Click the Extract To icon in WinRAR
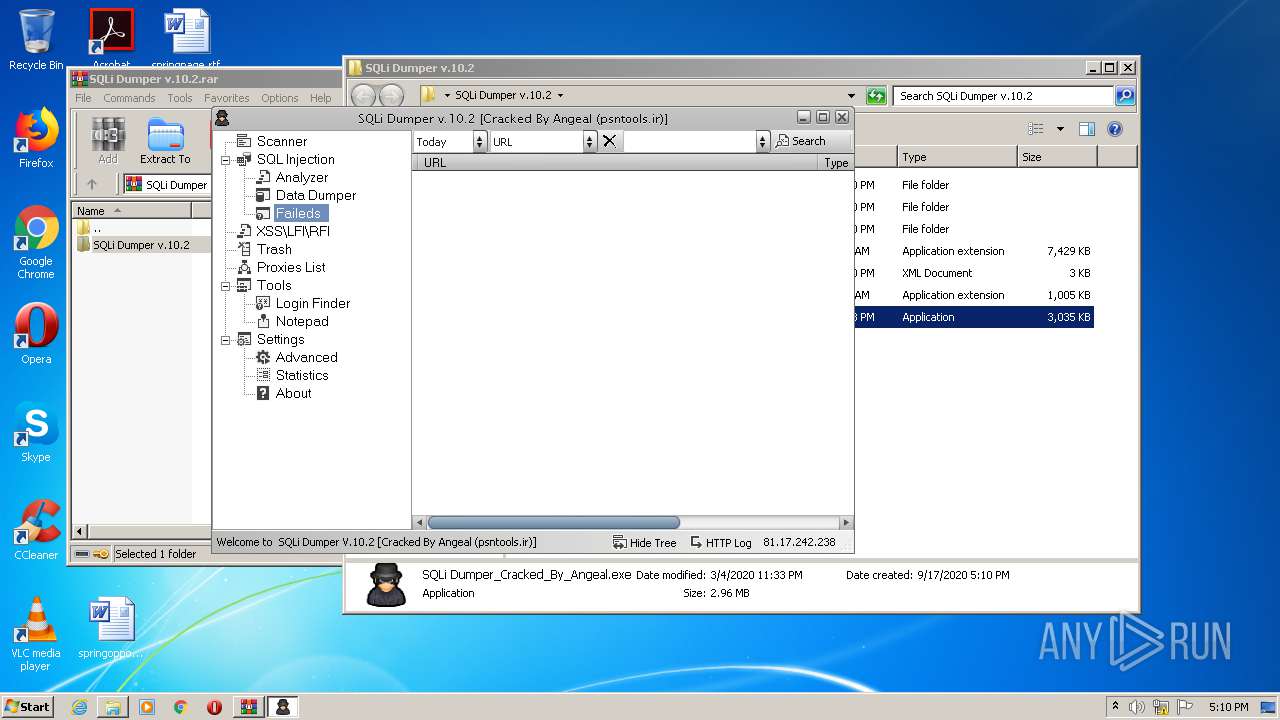1280x720 pixels. (x=165, y=140)
